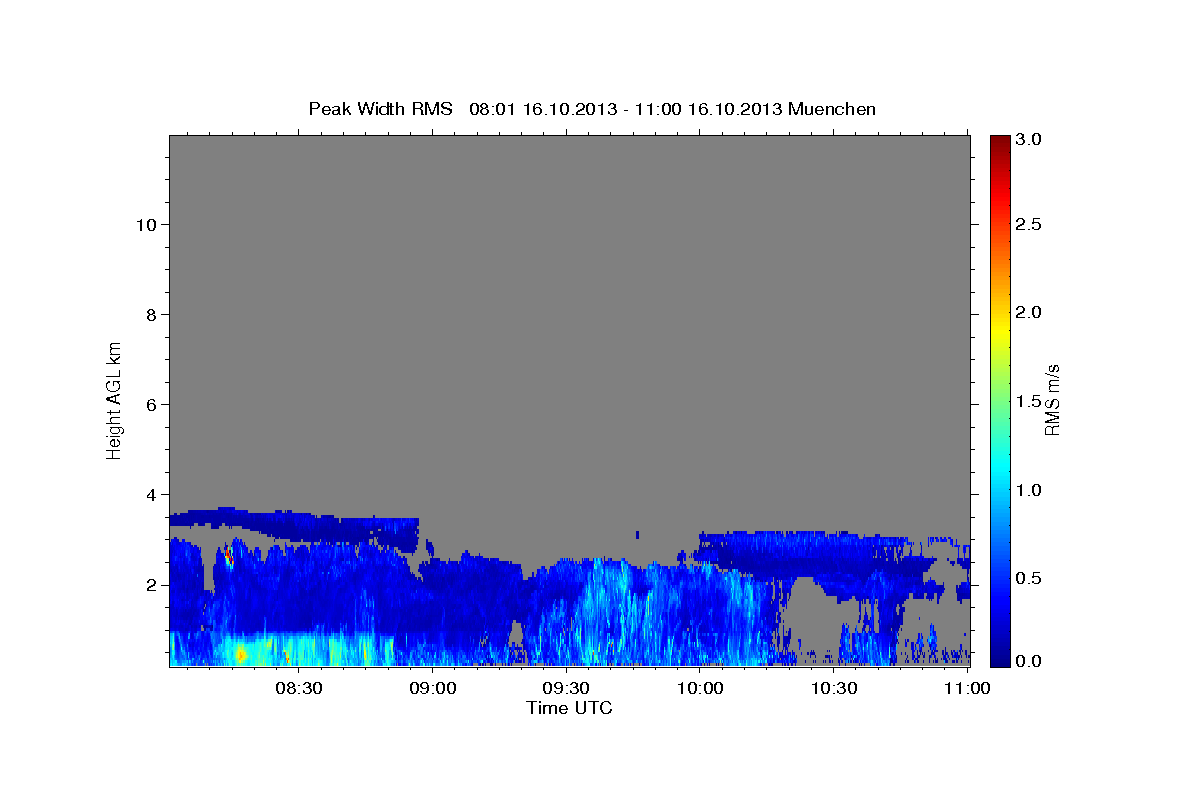
Task: Click the isolated blue pixel above 09:45
Action: tap(638, 535)
